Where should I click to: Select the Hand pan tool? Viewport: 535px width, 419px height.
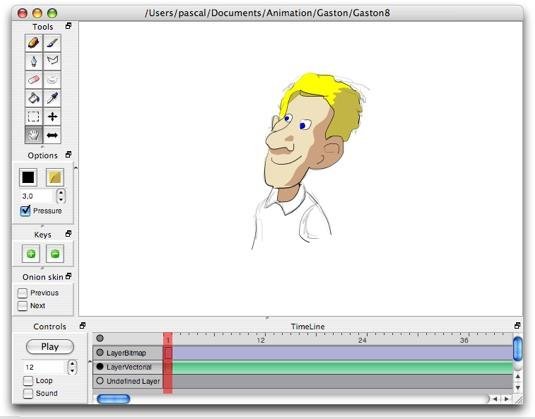point(33,135)
